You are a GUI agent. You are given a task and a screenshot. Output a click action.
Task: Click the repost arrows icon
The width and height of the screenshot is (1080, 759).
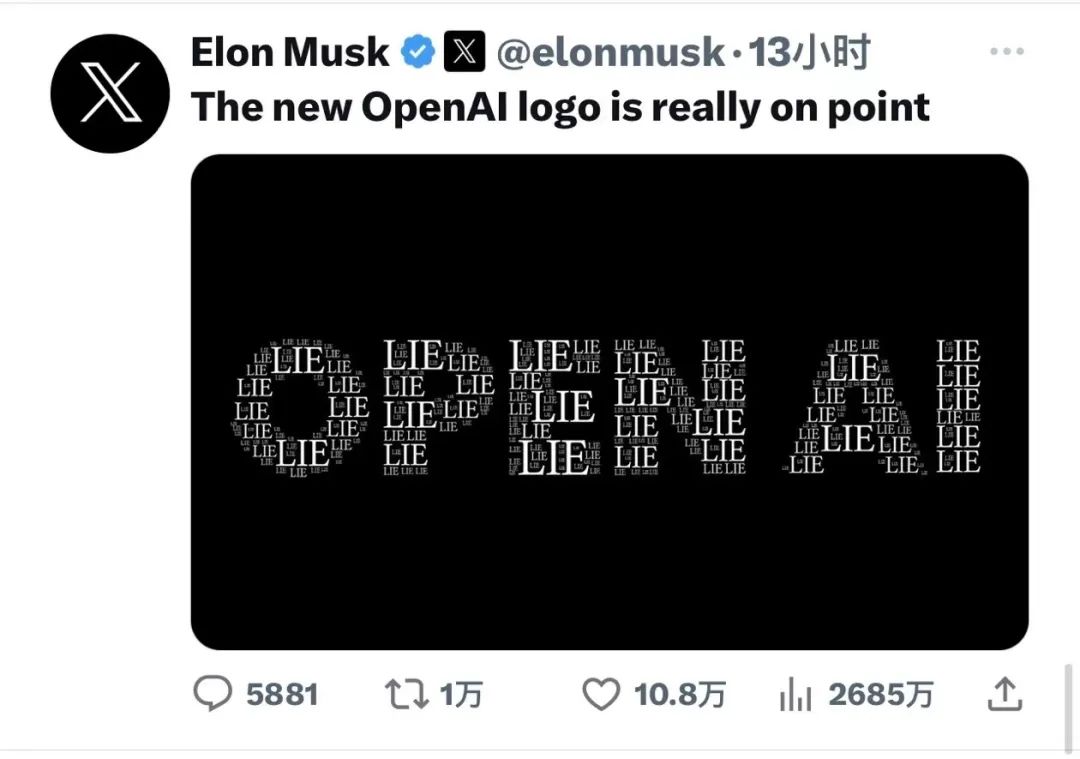coord(408,693)
